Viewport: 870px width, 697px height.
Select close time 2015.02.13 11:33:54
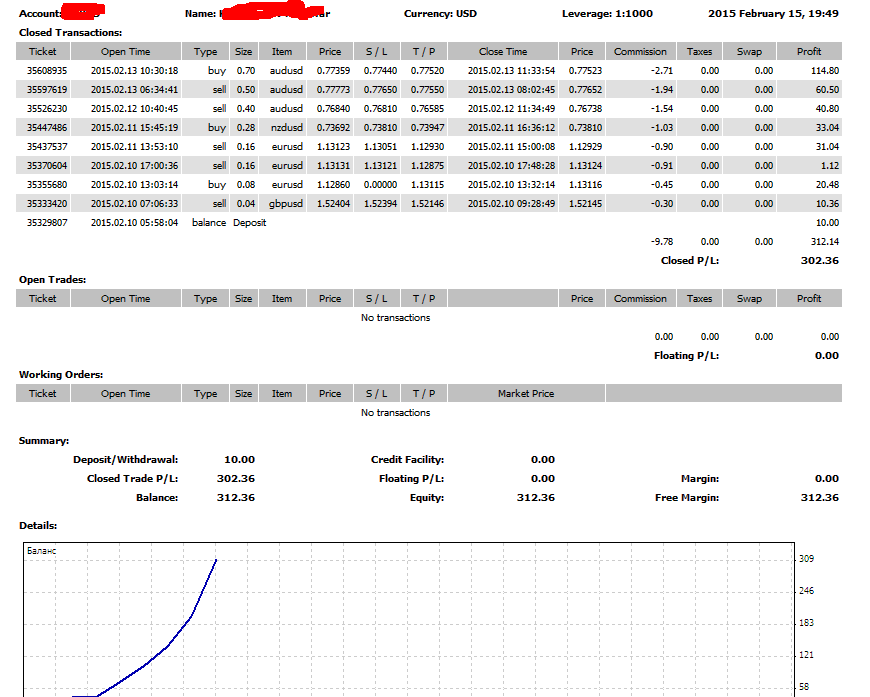pyautogui.click(x=511, y=70)
